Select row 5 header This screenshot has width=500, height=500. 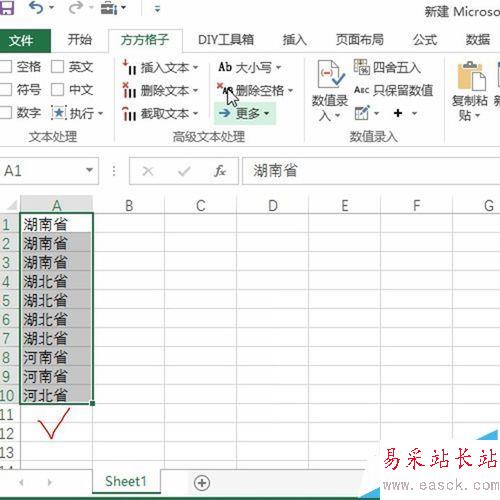[x=9, y=300]
